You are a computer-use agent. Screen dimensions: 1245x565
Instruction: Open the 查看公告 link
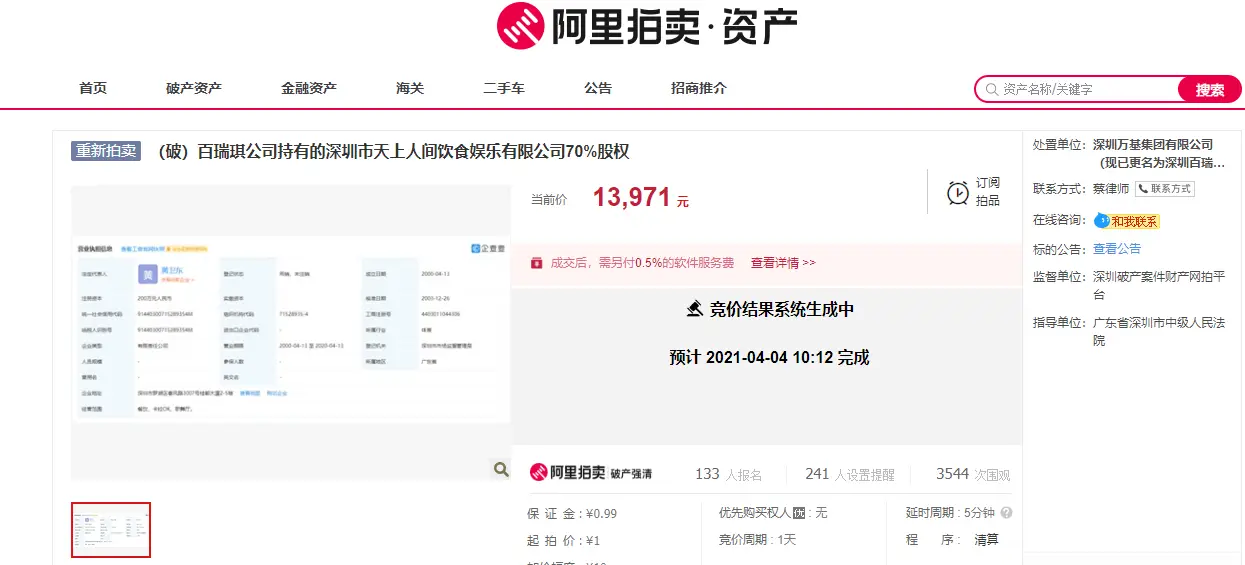tap(1117, 249)
